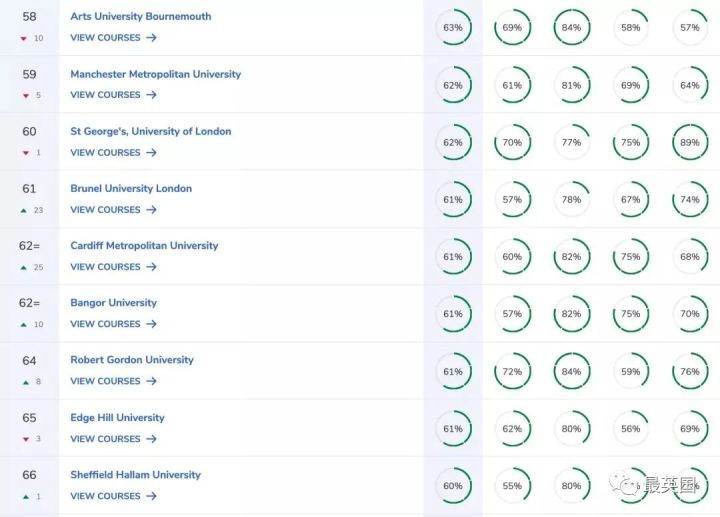Open Arts University Bournemouth page

[140, 17]
